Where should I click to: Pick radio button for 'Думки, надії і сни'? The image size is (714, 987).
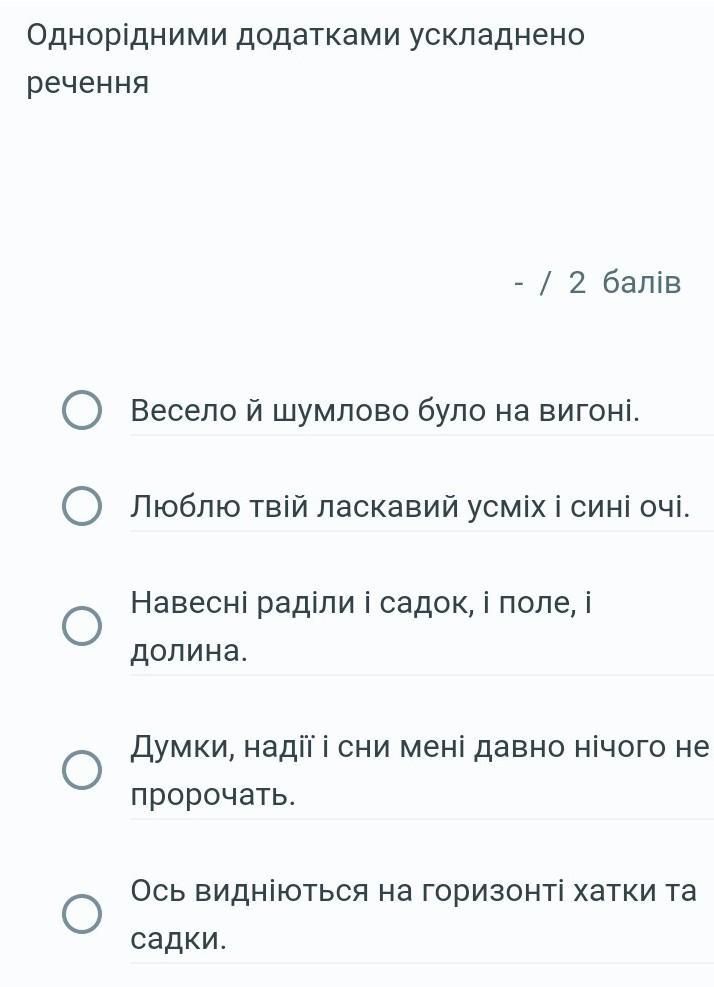coord(82,770)
